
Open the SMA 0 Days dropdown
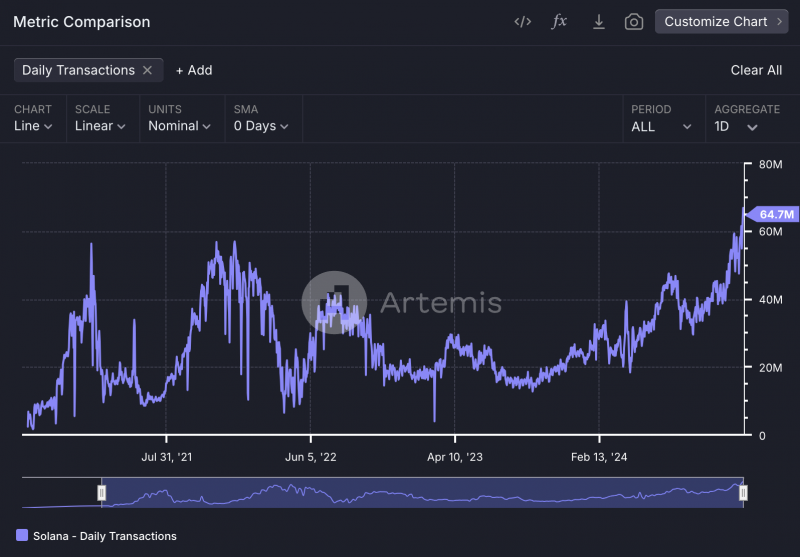pyautogui.click(x=261, y=126)
